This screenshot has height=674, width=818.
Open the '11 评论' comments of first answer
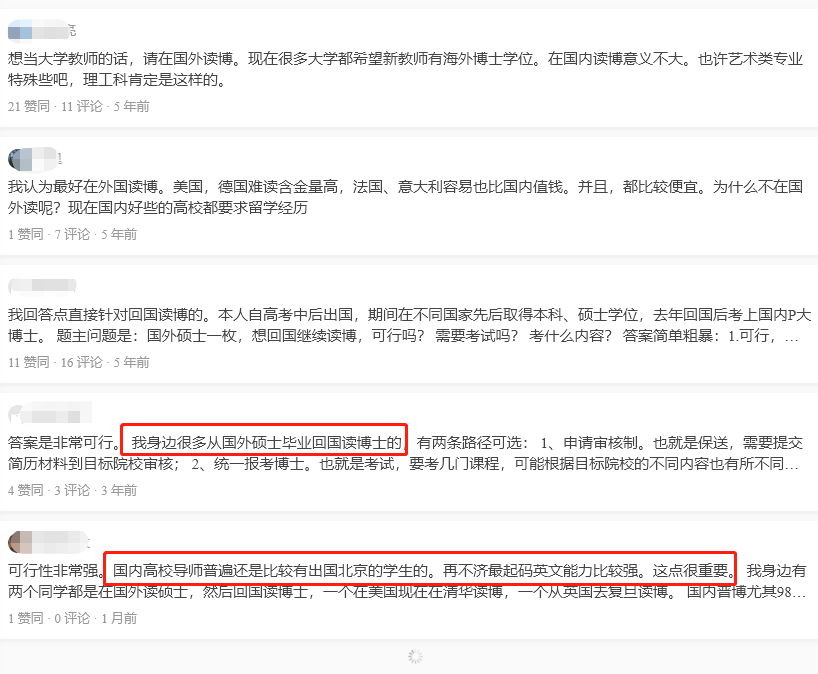click(x=81, y=106)
